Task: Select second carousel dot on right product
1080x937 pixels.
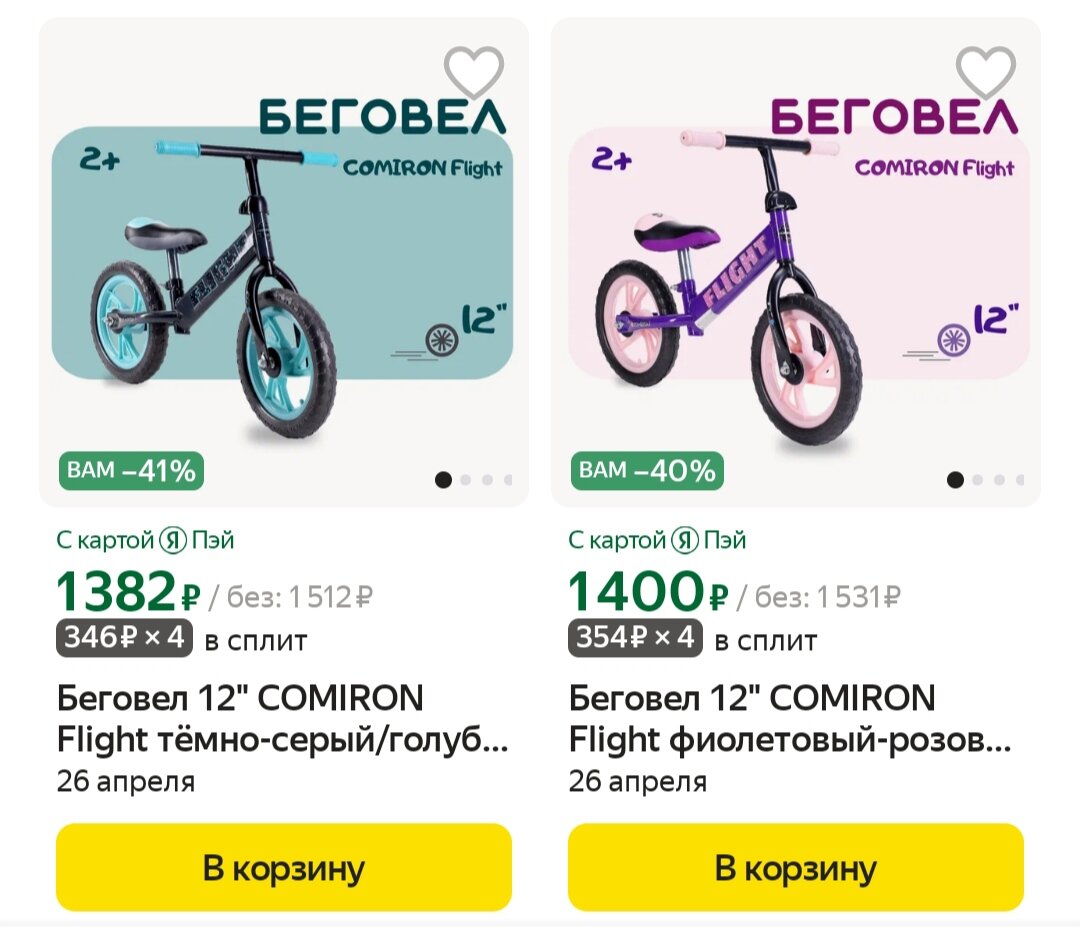Action: tap(977, 480)
